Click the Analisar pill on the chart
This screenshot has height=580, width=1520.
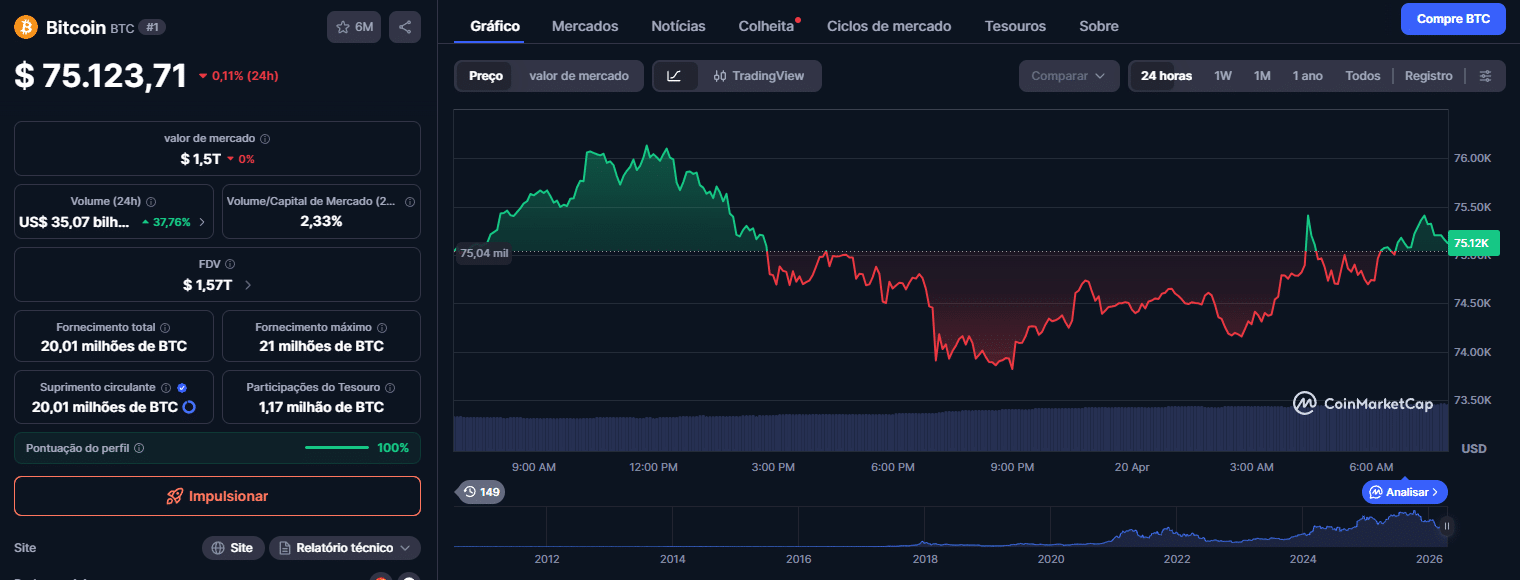1404,492
